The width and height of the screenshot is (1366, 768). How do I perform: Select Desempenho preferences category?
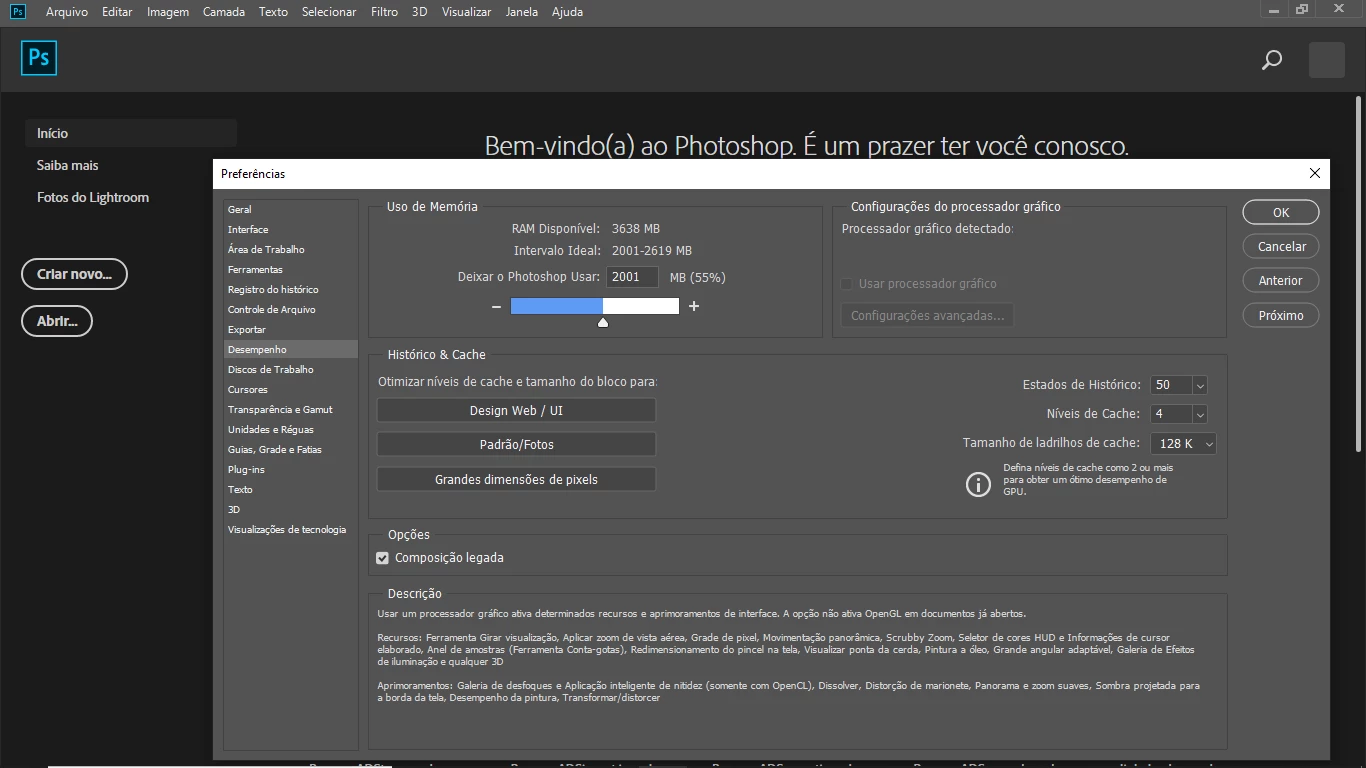291,349
